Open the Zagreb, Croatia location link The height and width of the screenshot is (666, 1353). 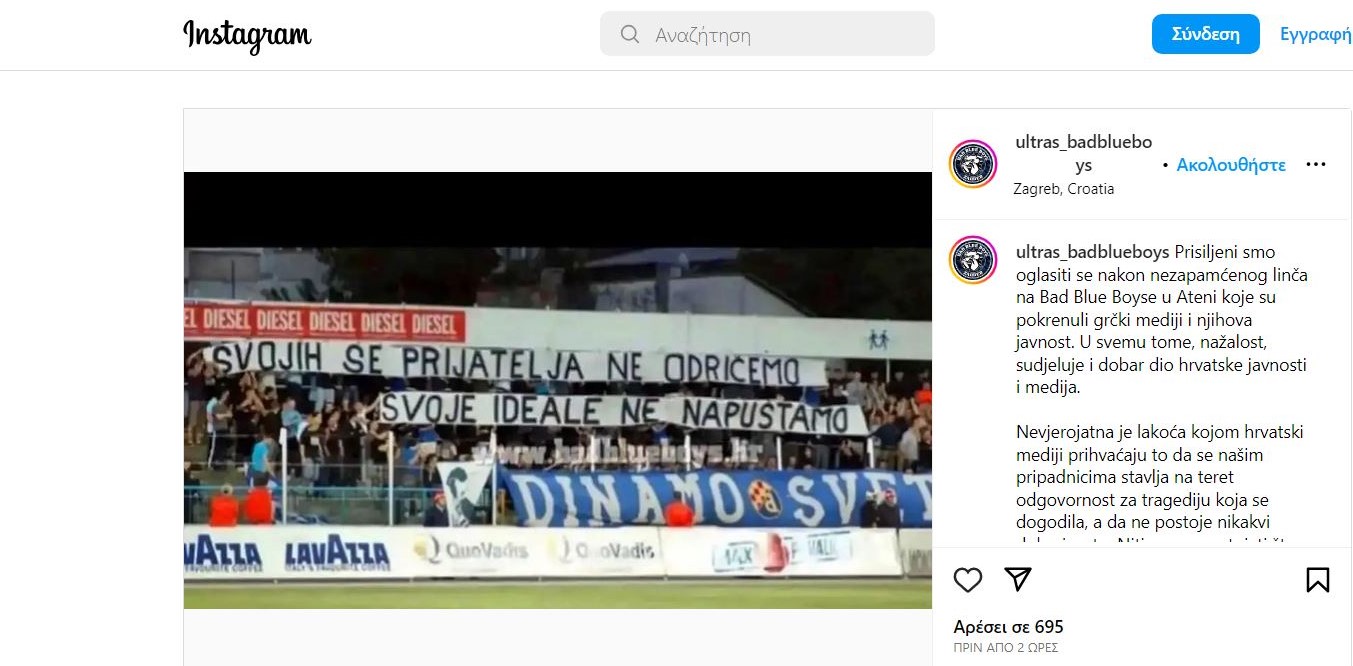(x=1064, y=189)
